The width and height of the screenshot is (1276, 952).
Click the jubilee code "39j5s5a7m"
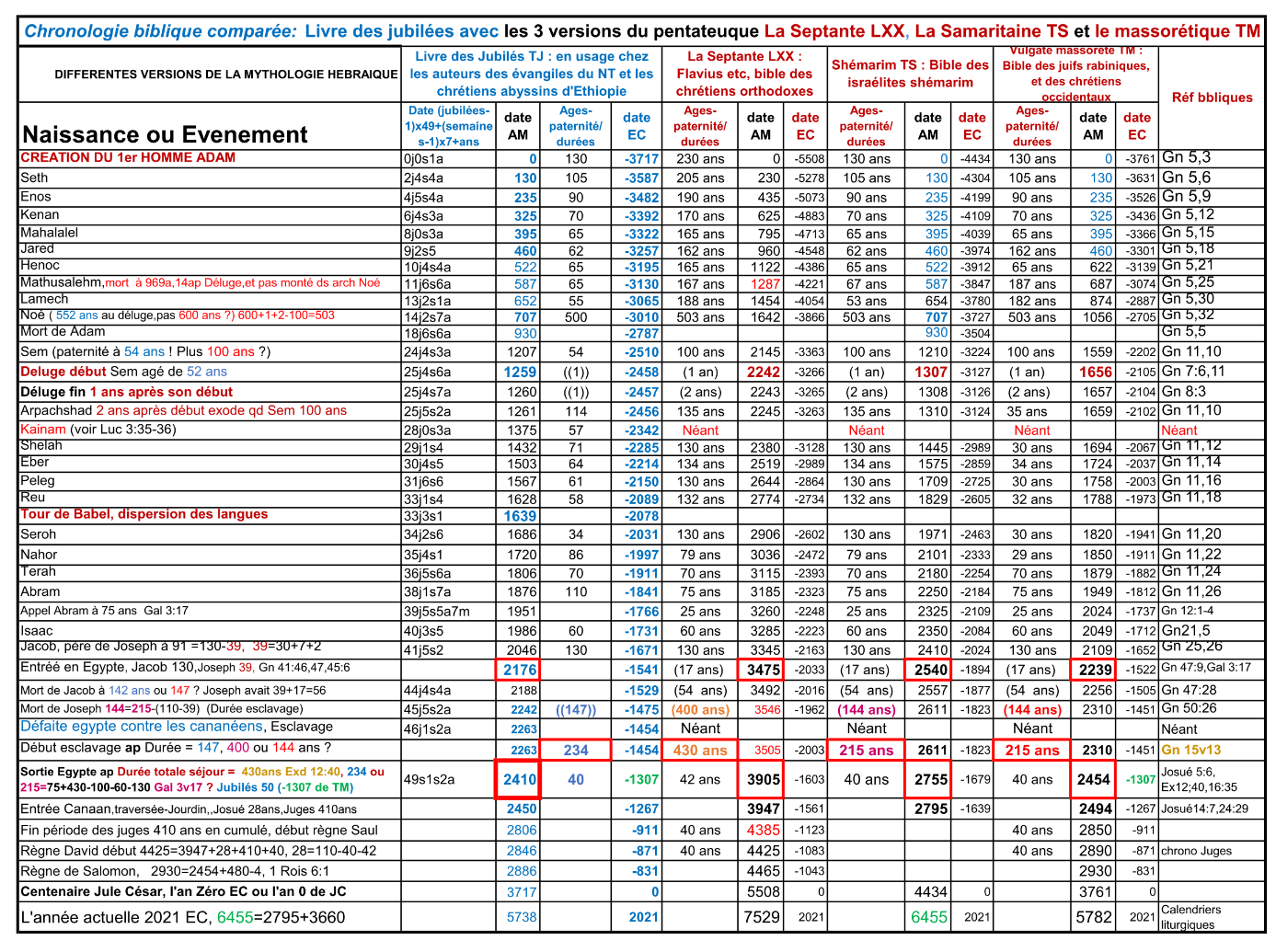(x=436, y=611)
